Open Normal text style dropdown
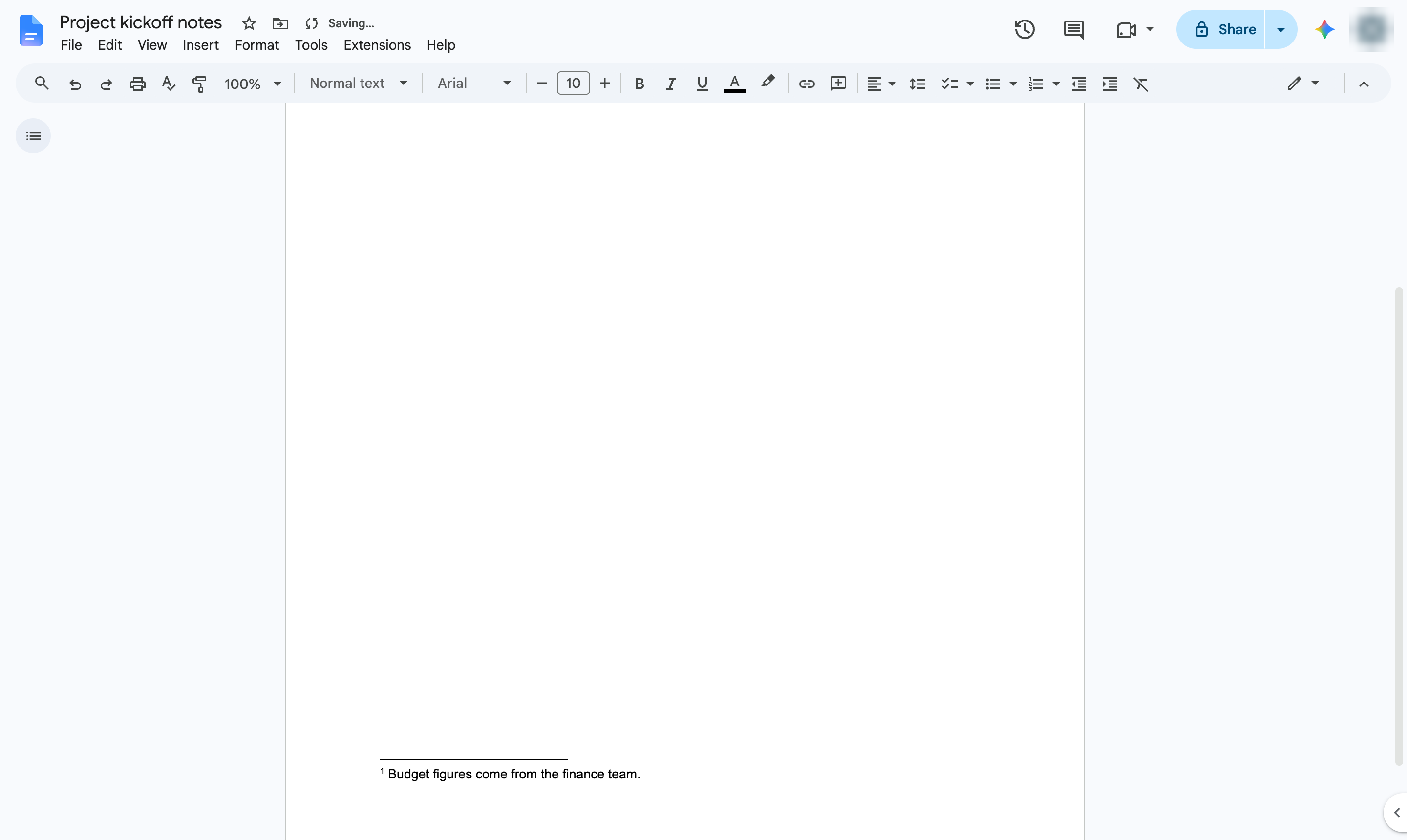The width and height of the screenshot is (1407, 840). (359, 83)
